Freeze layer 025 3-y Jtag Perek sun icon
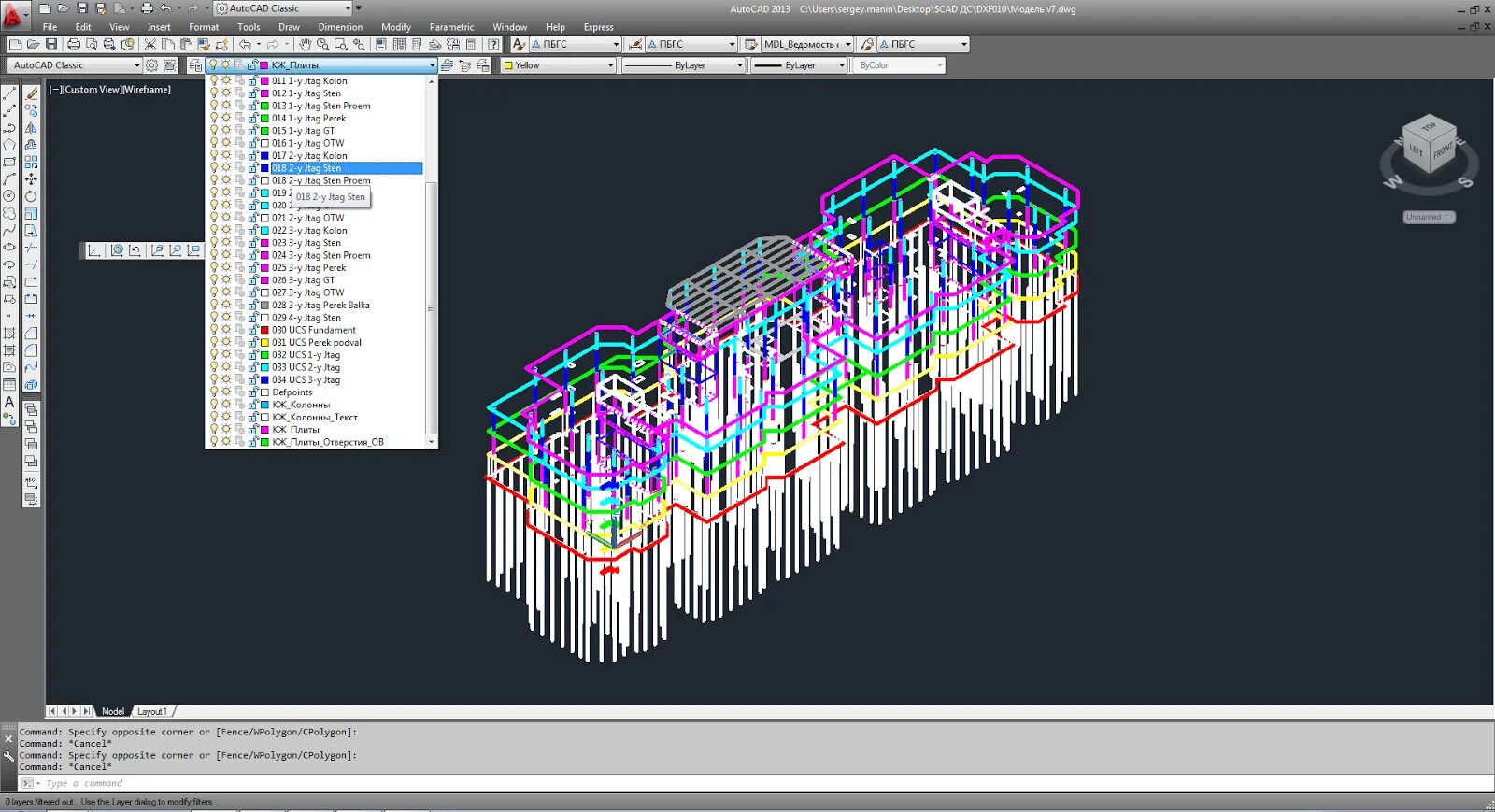 226,268
